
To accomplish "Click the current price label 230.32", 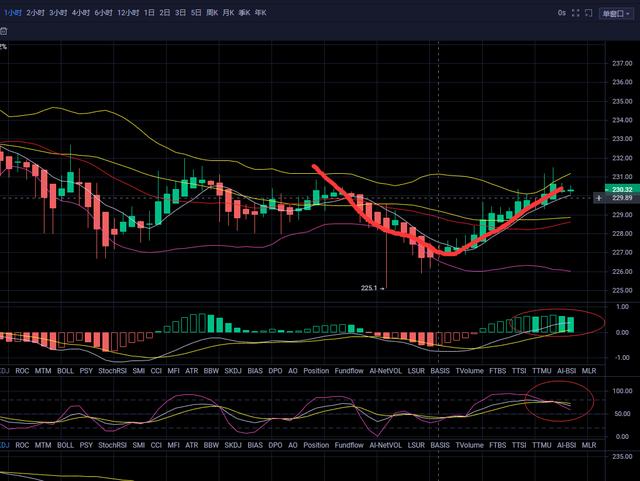I will pos(622,189).
